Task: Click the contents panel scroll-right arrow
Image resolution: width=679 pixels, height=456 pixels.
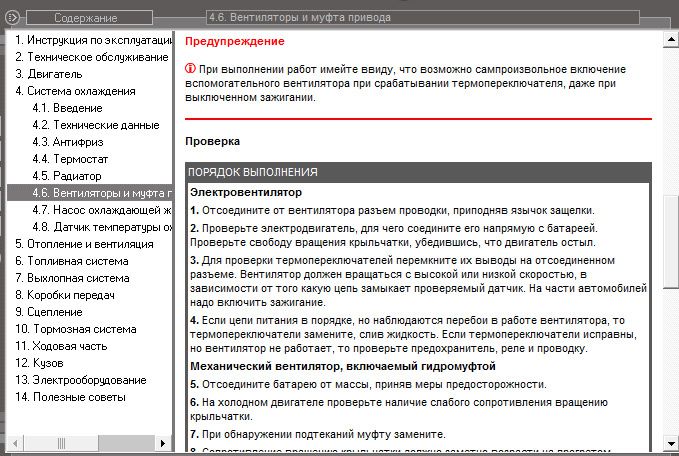Action: click(162, 443)
